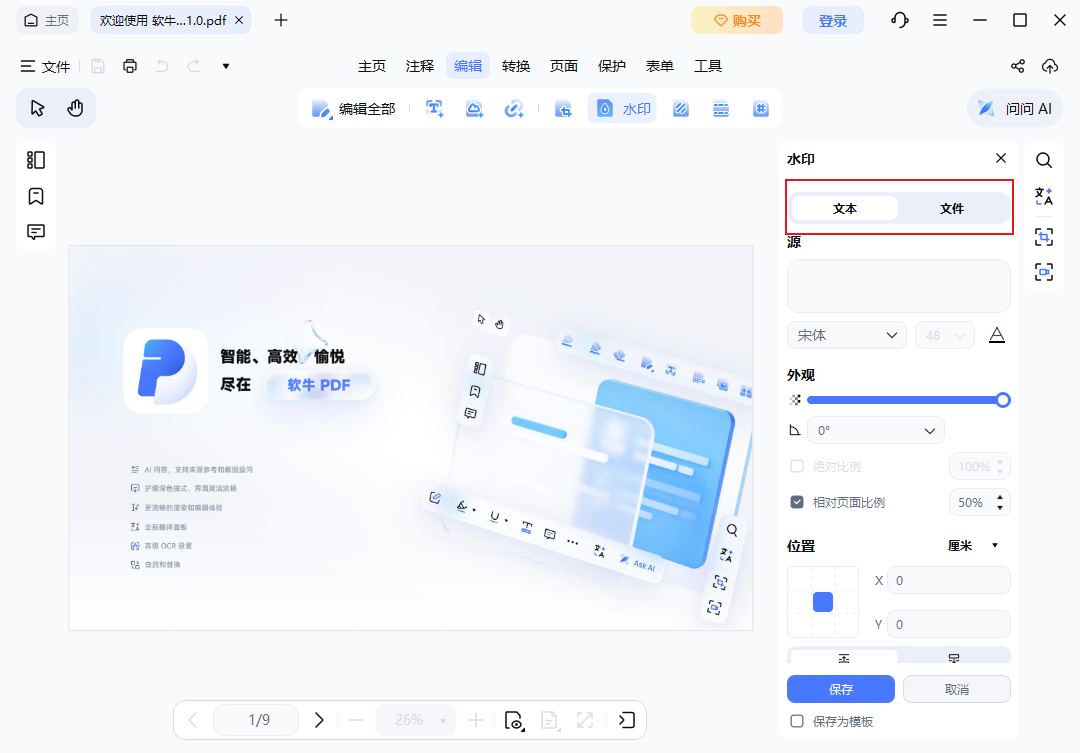Image resolution: width=1080 pixels, height=753 pixels.
Task: Click the undo arrow
Action: point(162,66)
